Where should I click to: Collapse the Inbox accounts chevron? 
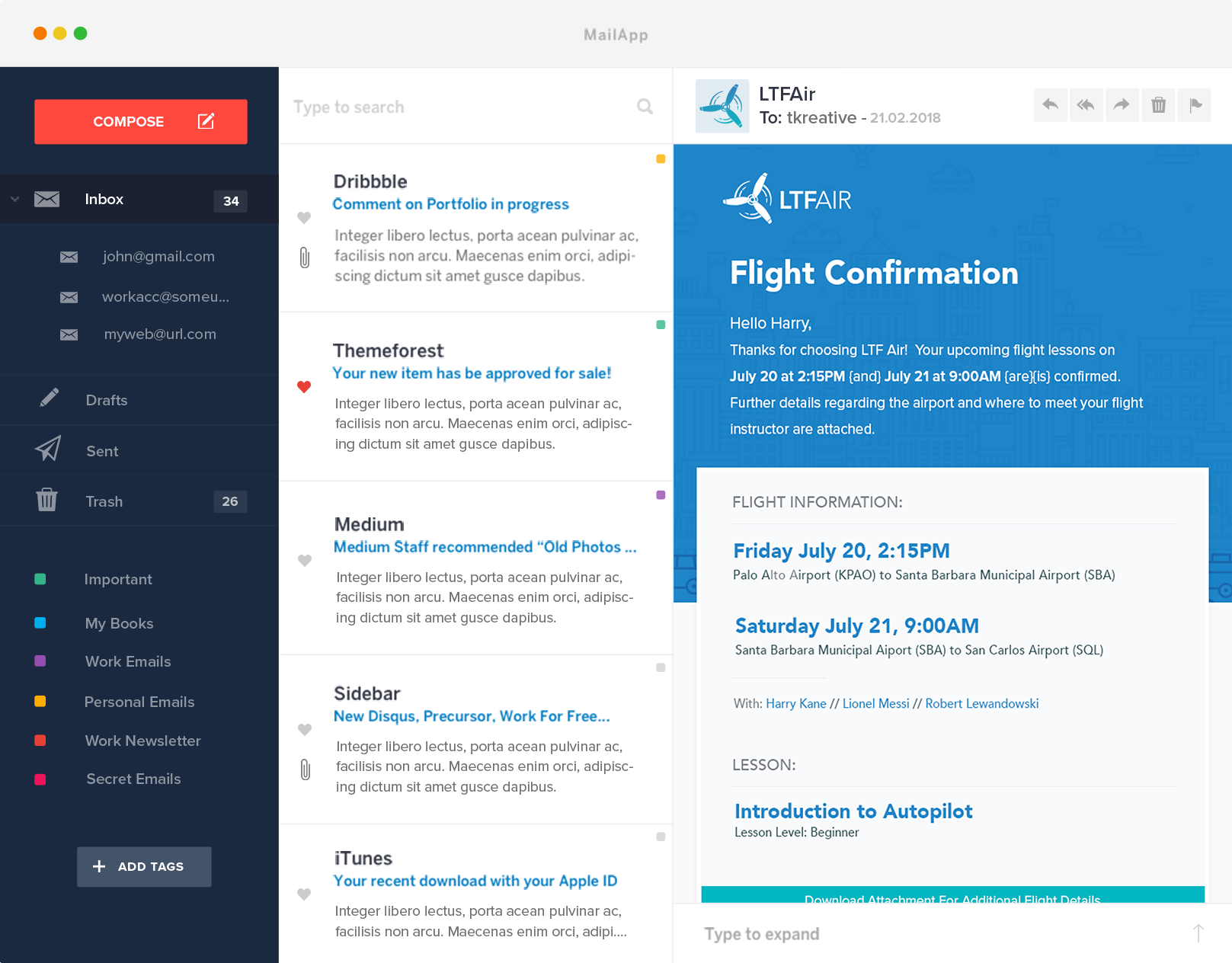14,200
